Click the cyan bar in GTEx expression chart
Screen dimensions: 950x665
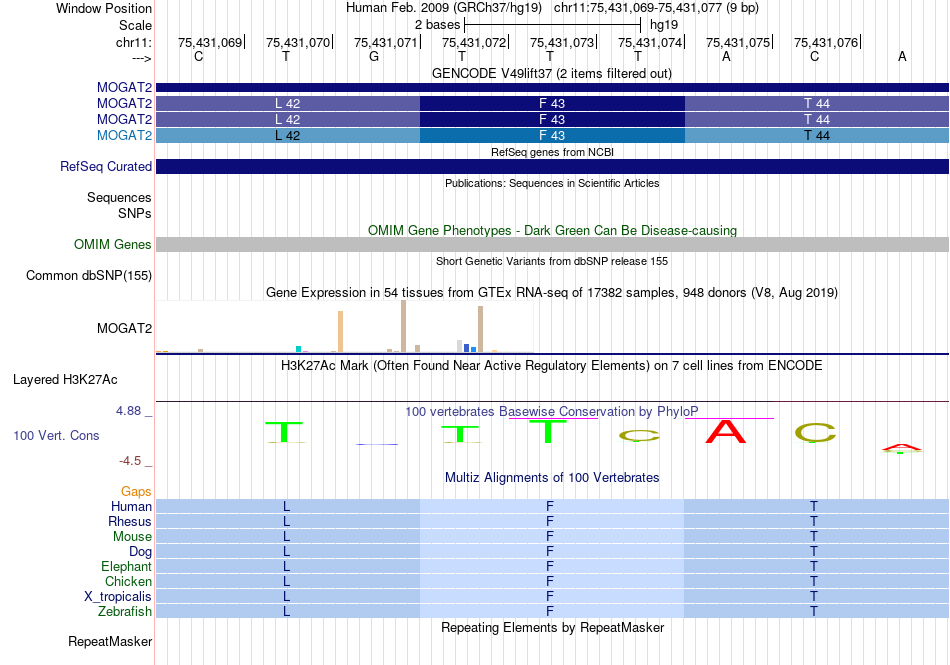click(298, 349)
